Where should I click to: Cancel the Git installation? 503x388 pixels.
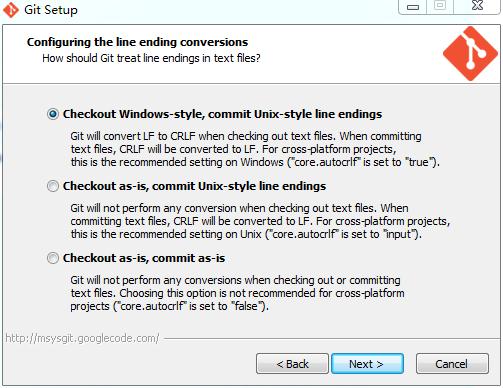(x=452, y=364)
